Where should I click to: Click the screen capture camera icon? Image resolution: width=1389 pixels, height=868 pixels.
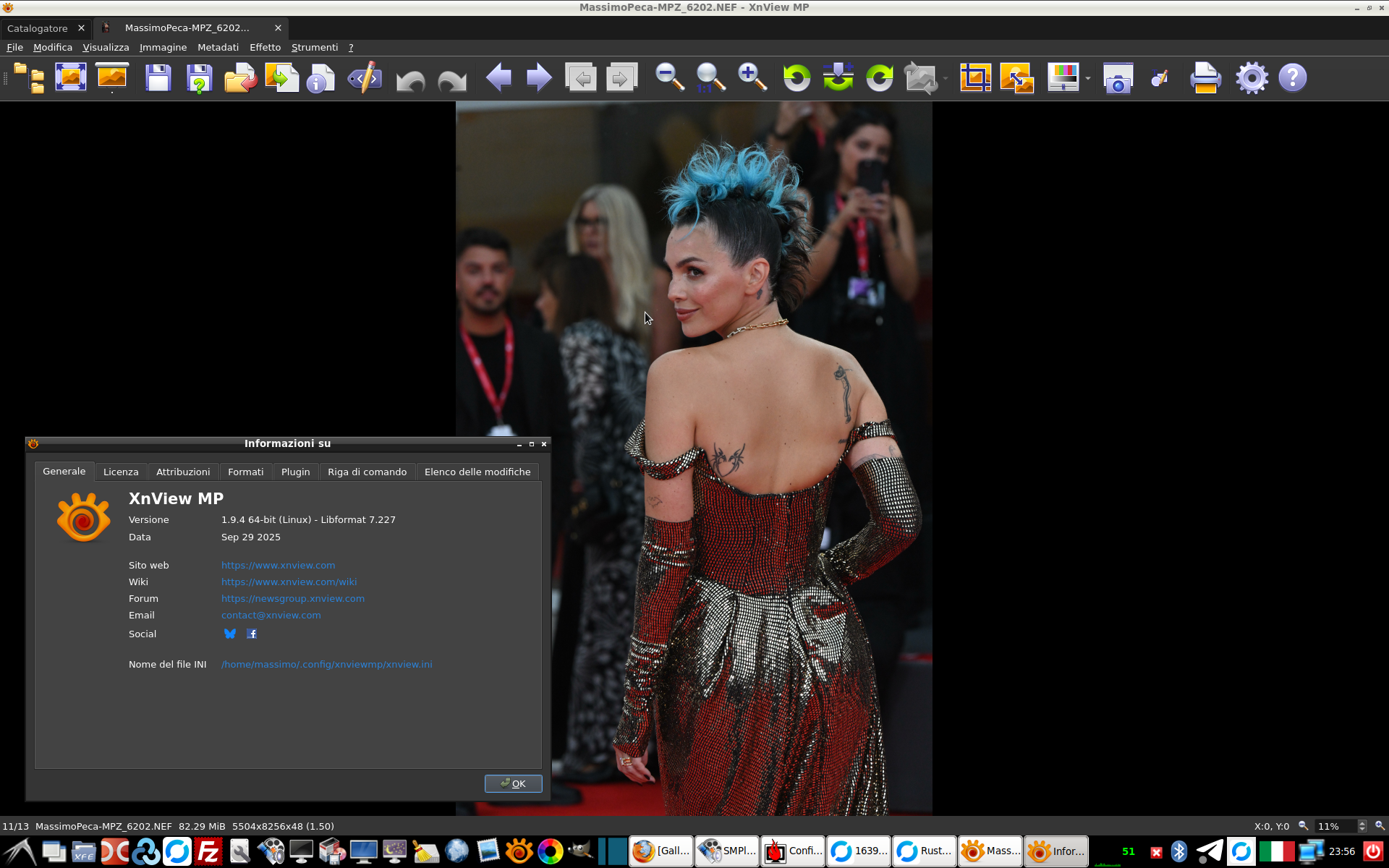click(x=1118, y=77)
